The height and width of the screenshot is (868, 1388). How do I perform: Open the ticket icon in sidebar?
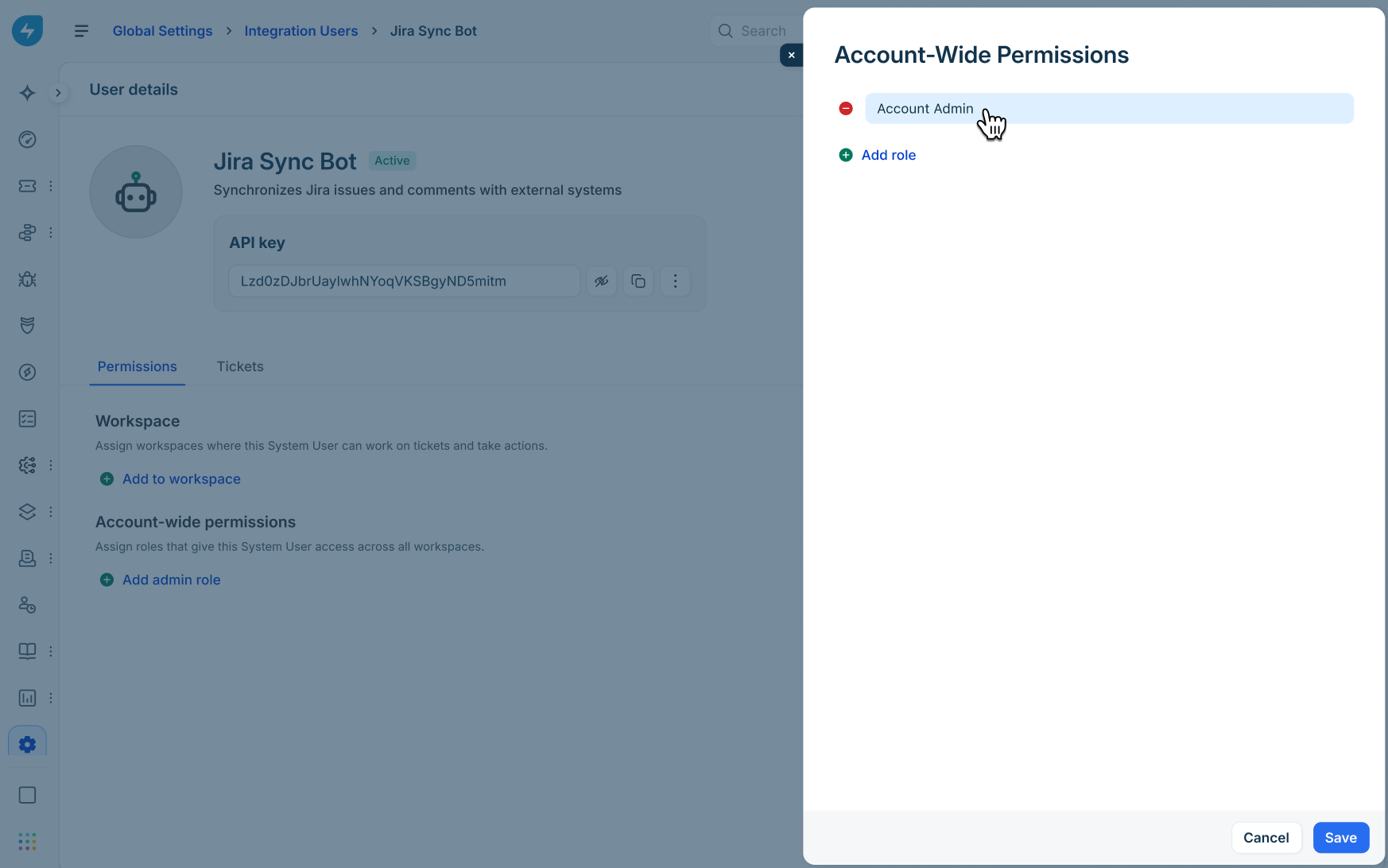[27, 186]
